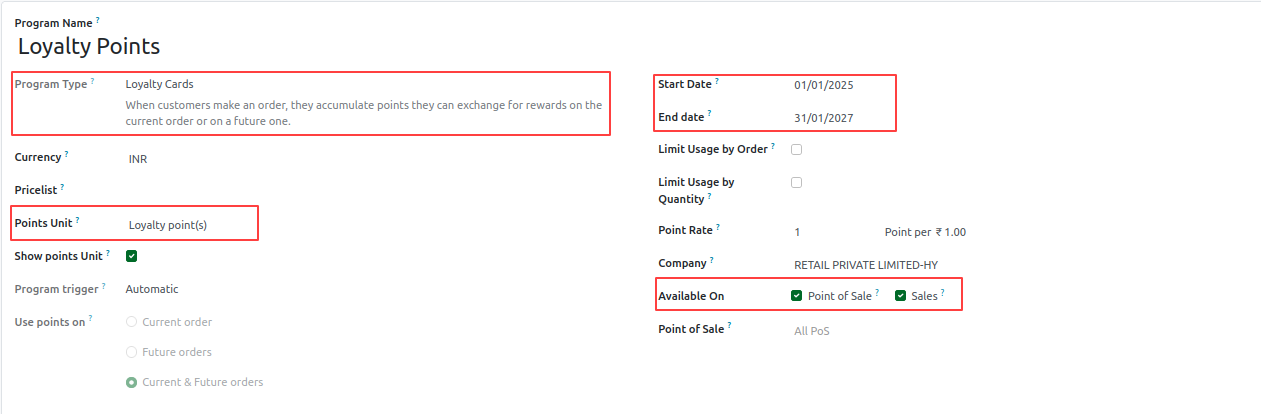Viewport: 1261px width, 414px height.
Task: Show help for Limit Usage by Order
Action: (773, 146)
